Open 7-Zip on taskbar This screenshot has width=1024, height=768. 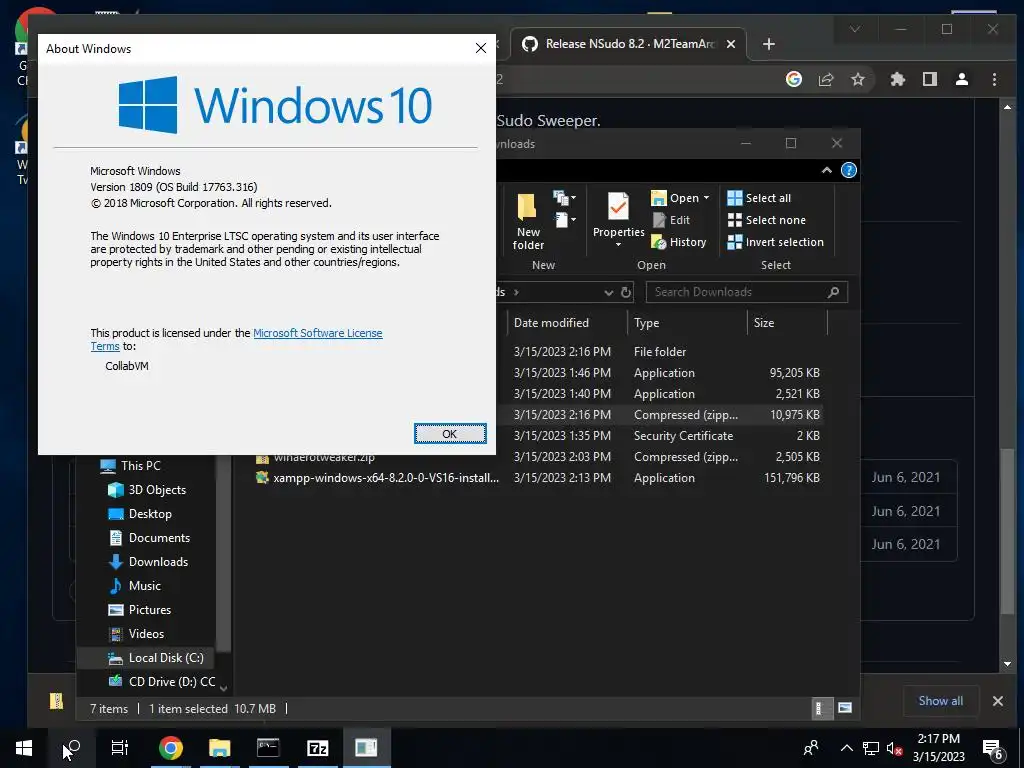point(317,748)
